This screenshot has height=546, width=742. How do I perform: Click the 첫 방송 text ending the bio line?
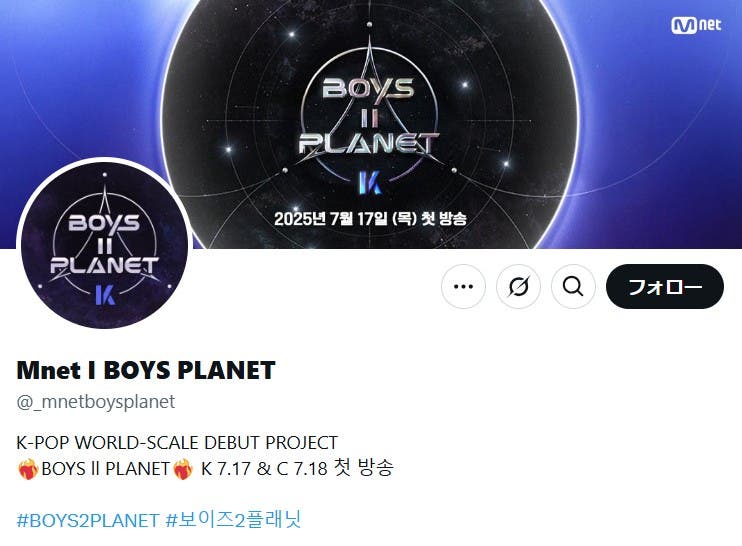(363, 468)
